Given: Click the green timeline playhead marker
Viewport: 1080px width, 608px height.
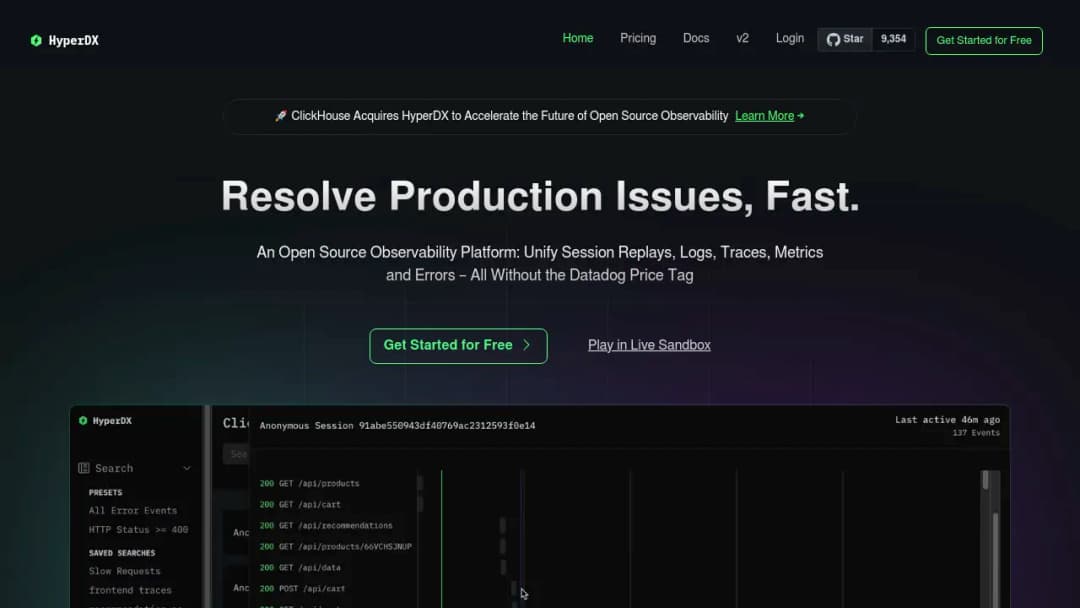Looking at the screenshot, I should tap(442, 538).
